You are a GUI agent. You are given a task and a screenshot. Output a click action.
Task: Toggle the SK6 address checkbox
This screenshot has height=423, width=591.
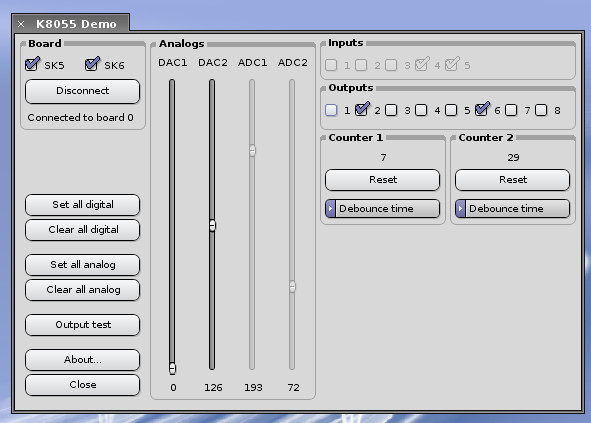coord(92,64)
